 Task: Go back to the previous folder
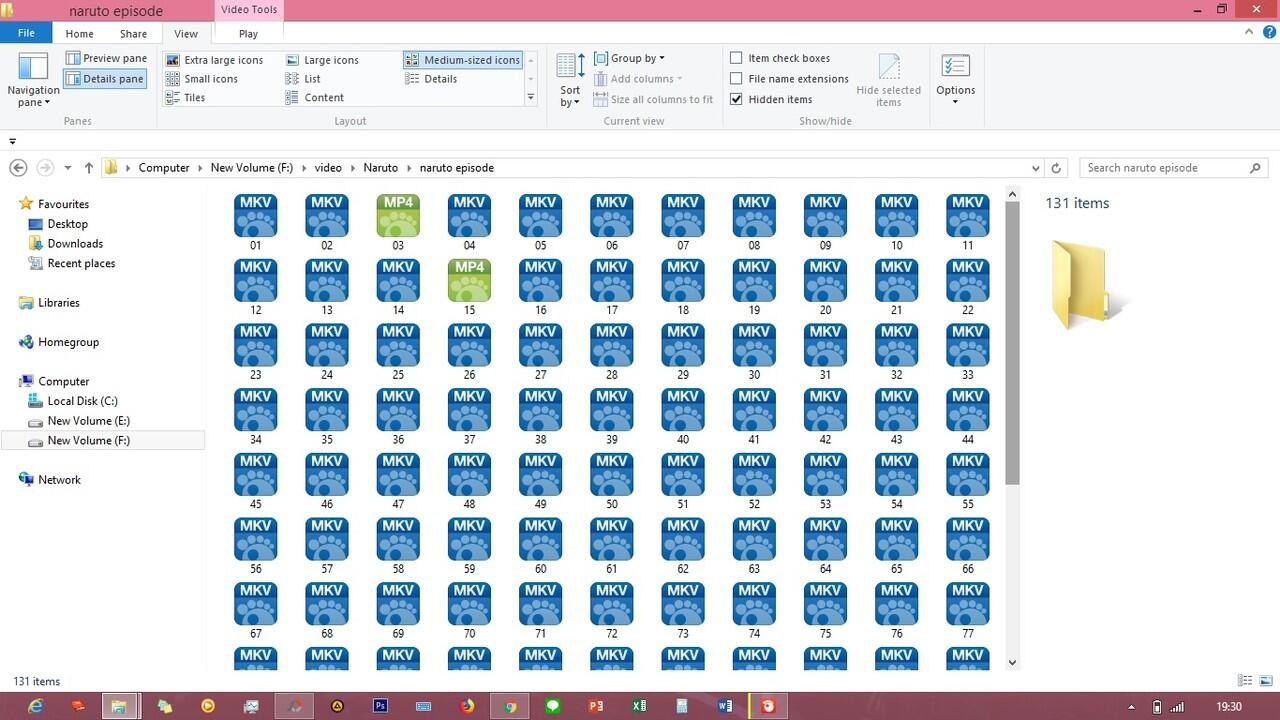pos(18,168)
